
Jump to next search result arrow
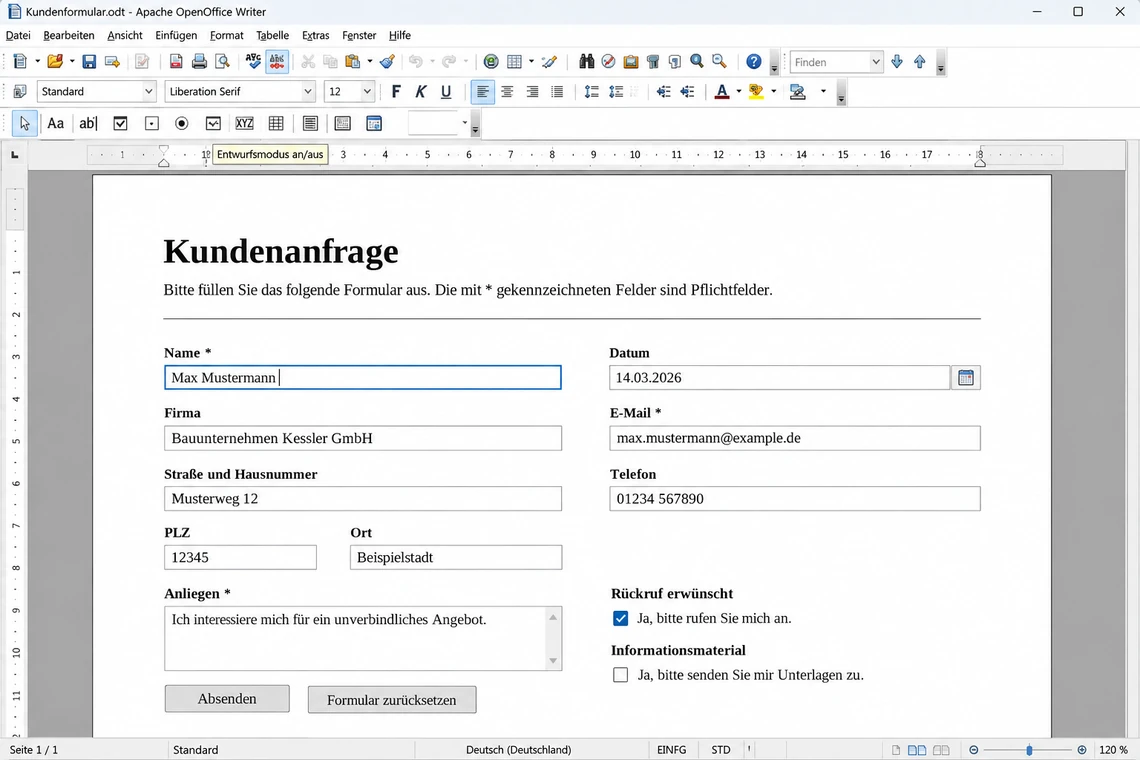tap(896, 62)
